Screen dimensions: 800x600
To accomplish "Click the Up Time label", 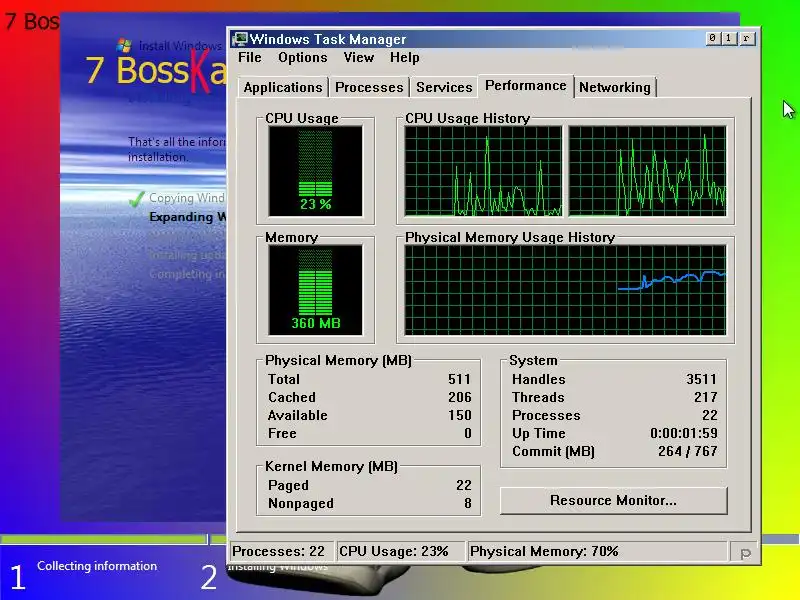I will 539,433.
